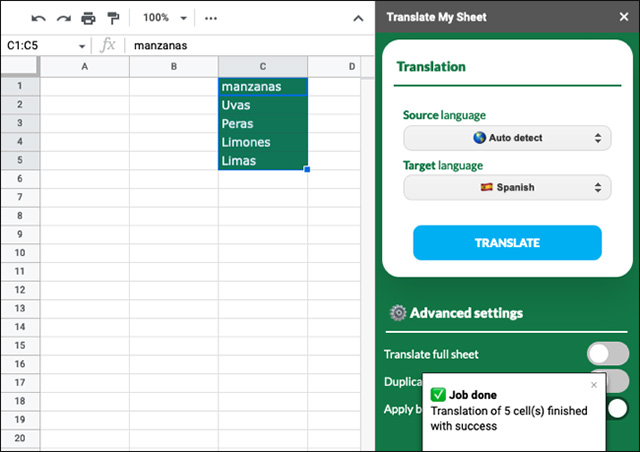
Task: Expand the C1:C5 name box dropdown
Action: click(x=82, y=46)
